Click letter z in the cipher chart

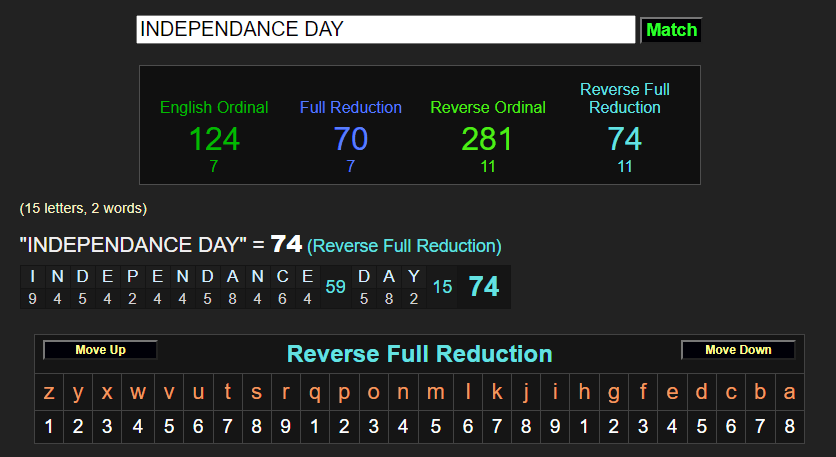(49, 393)
